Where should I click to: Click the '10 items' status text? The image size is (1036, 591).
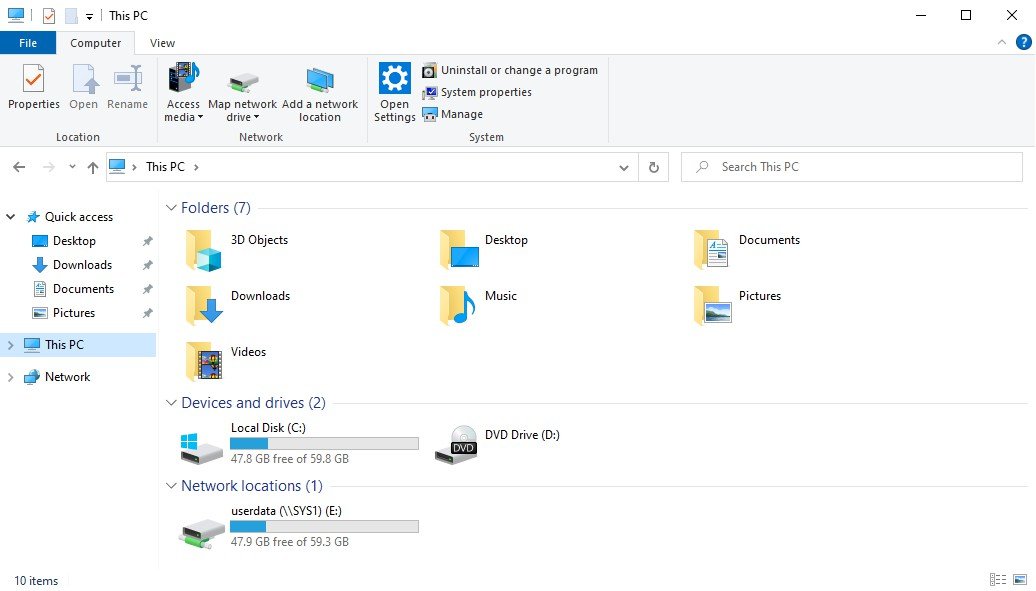point(36,581)
